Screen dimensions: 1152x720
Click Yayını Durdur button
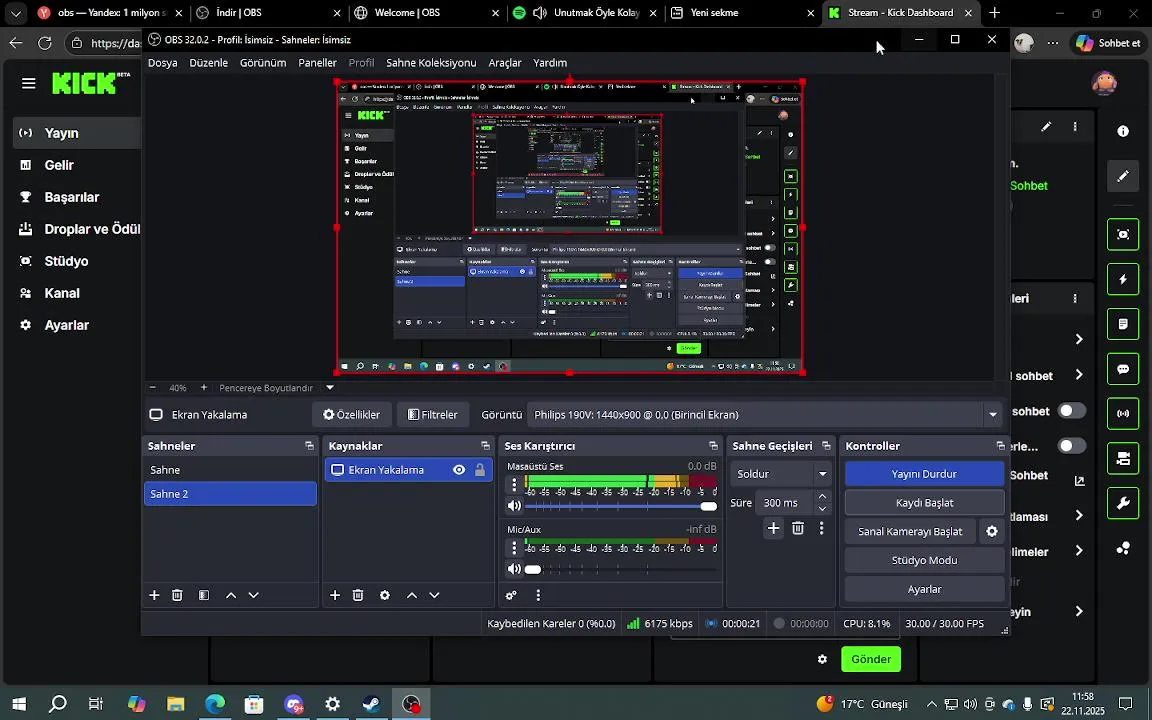point(924,474)
